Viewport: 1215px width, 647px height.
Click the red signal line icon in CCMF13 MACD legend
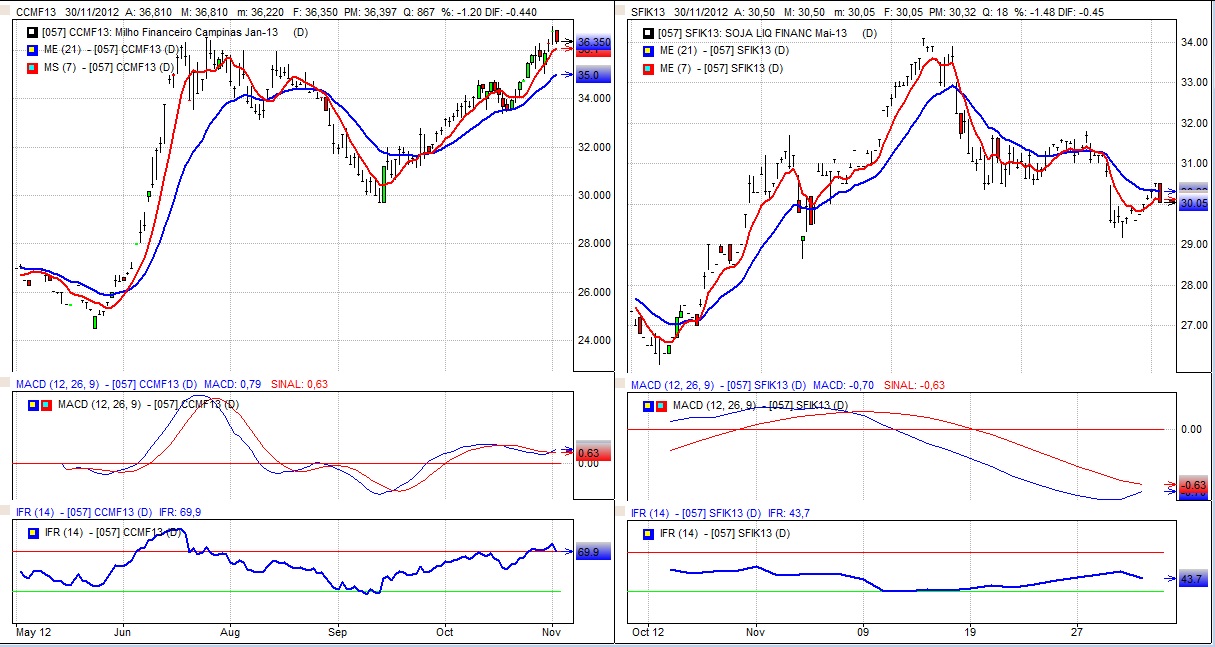pos(46,405)
